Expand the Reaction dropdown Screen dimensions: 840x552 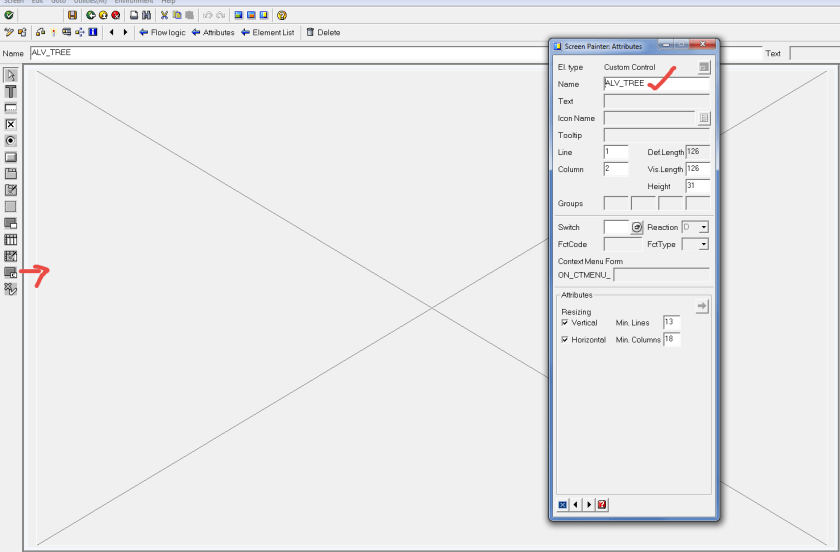[703, 227]
